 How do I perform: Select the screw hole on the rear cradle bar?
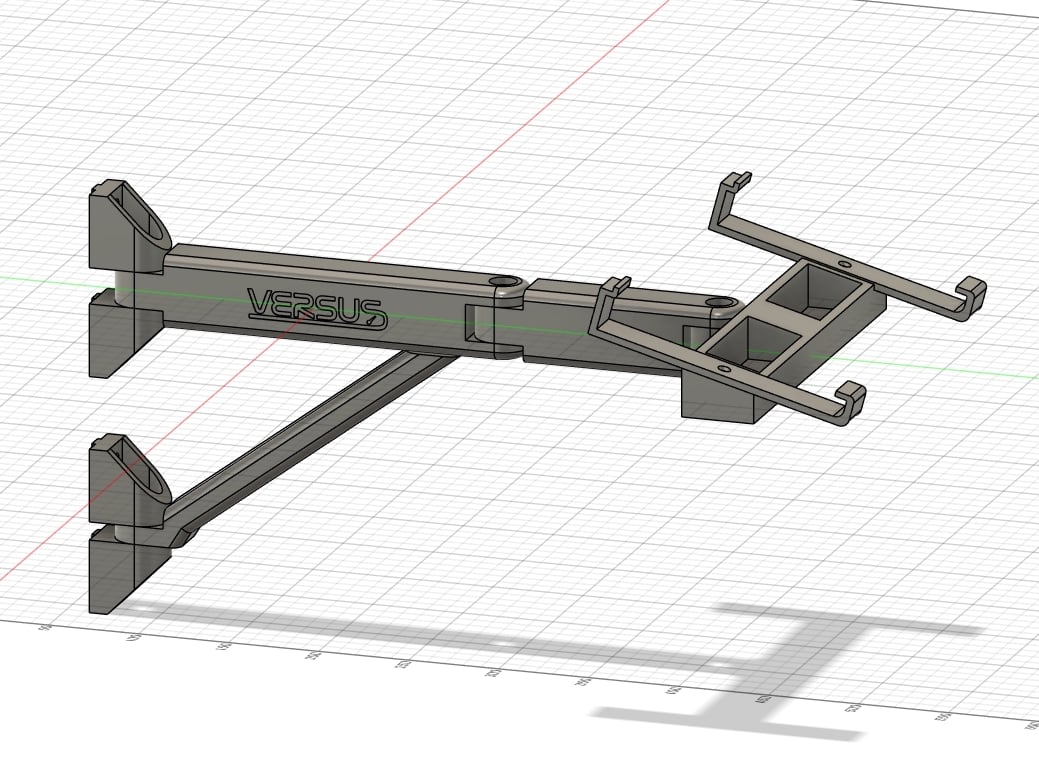(844, 263)
